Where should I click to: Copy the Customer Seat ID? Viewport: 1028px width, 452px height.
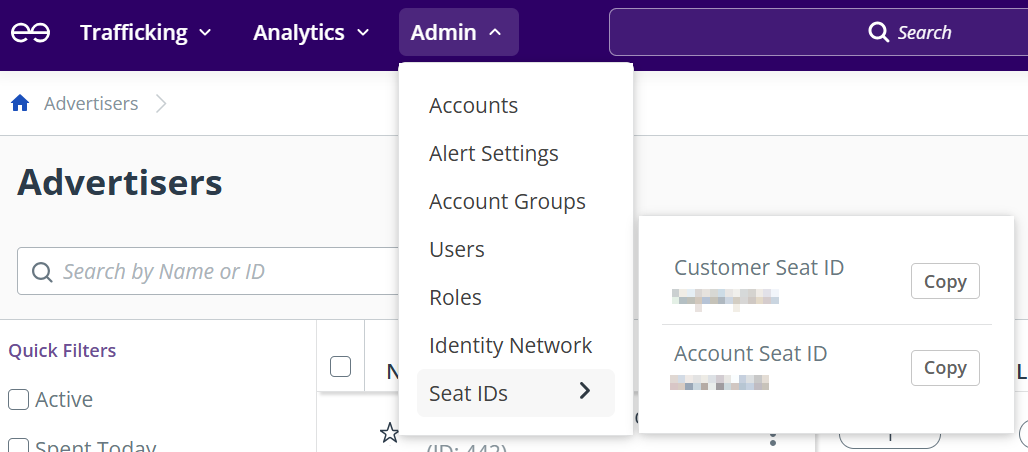coord(944,282)
